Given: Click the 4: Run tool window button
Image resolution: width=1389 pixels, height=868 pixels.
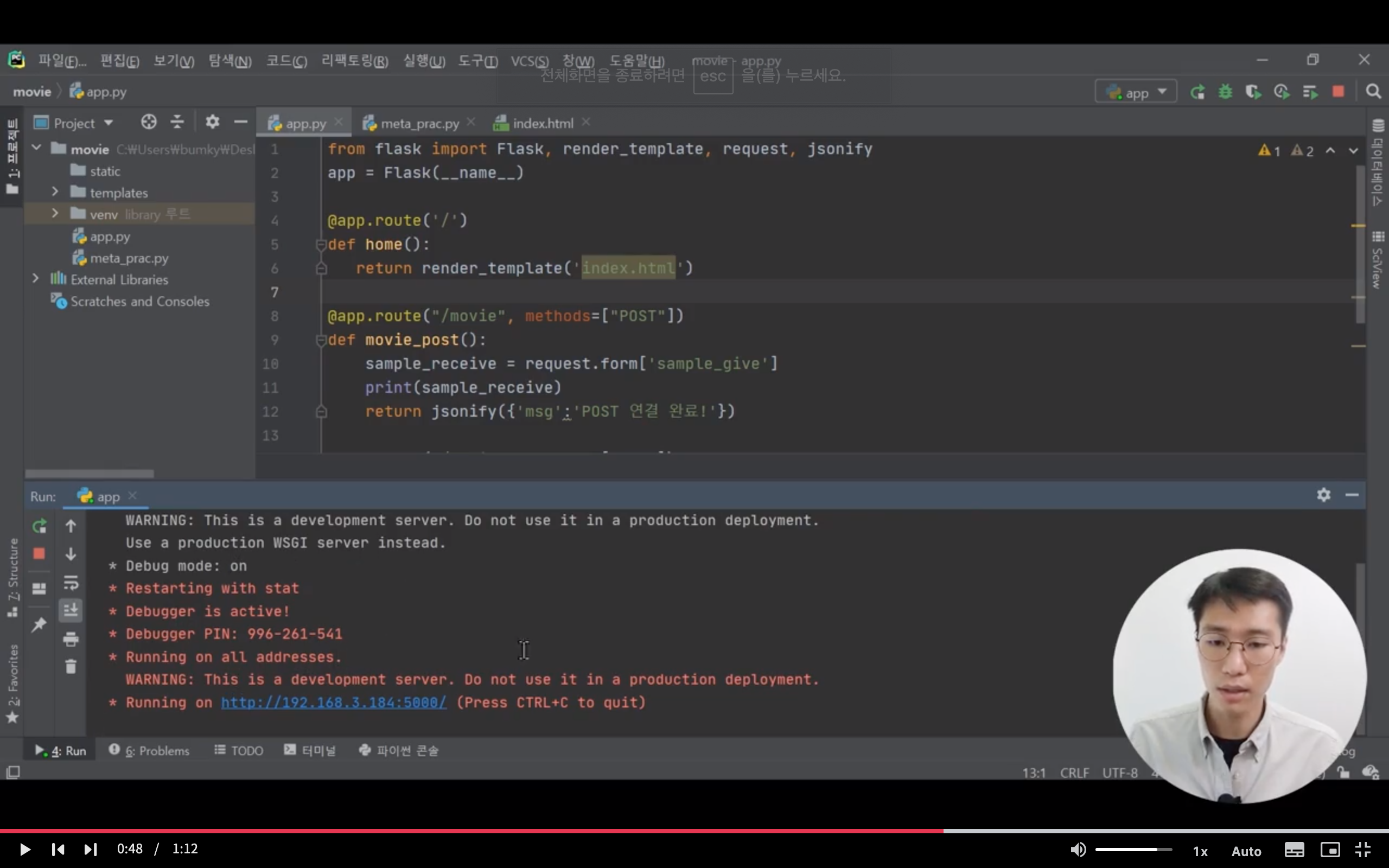Looking at the screenshot, I should pyautogui.click(x=60, y=750).
